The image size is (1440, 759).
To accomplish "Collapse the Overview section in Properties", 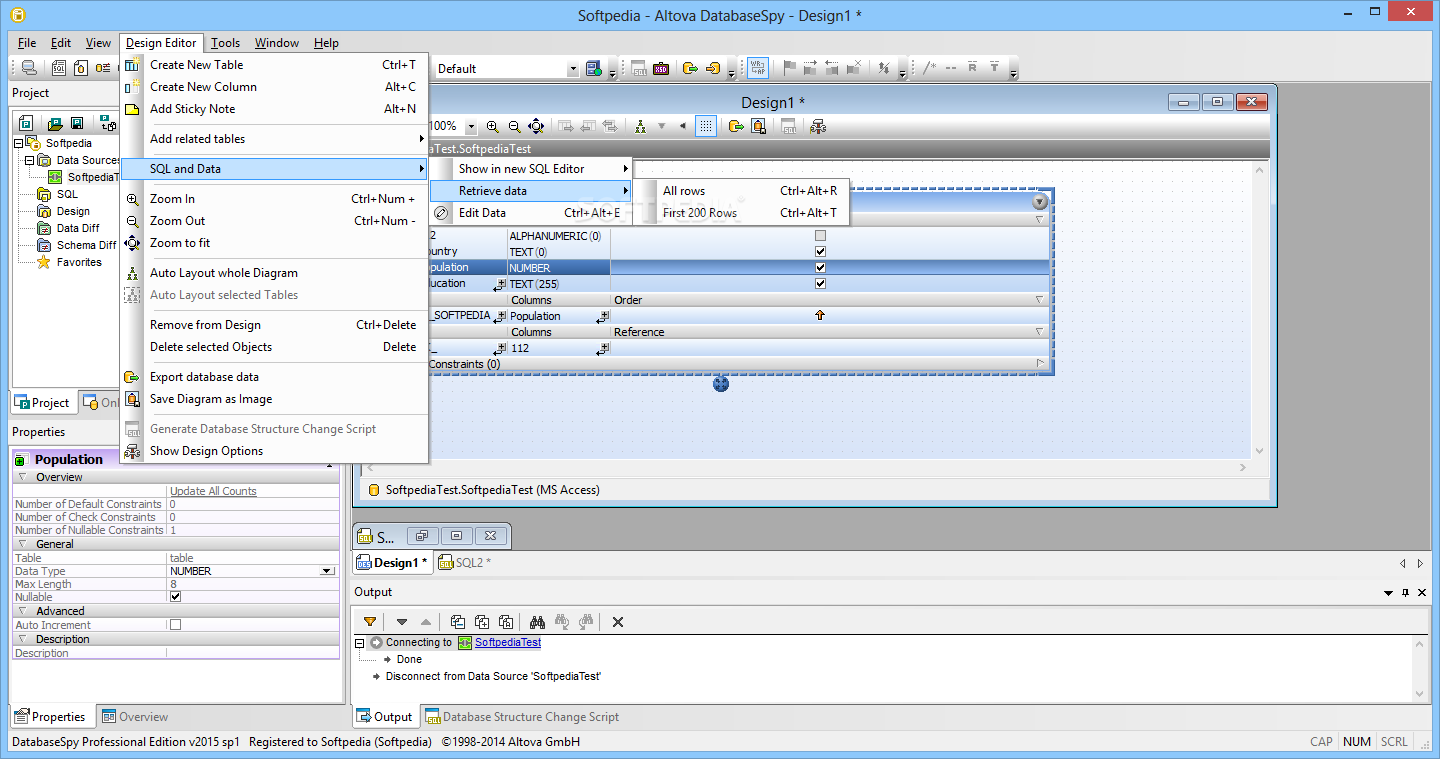I will (x=22, y=477).
